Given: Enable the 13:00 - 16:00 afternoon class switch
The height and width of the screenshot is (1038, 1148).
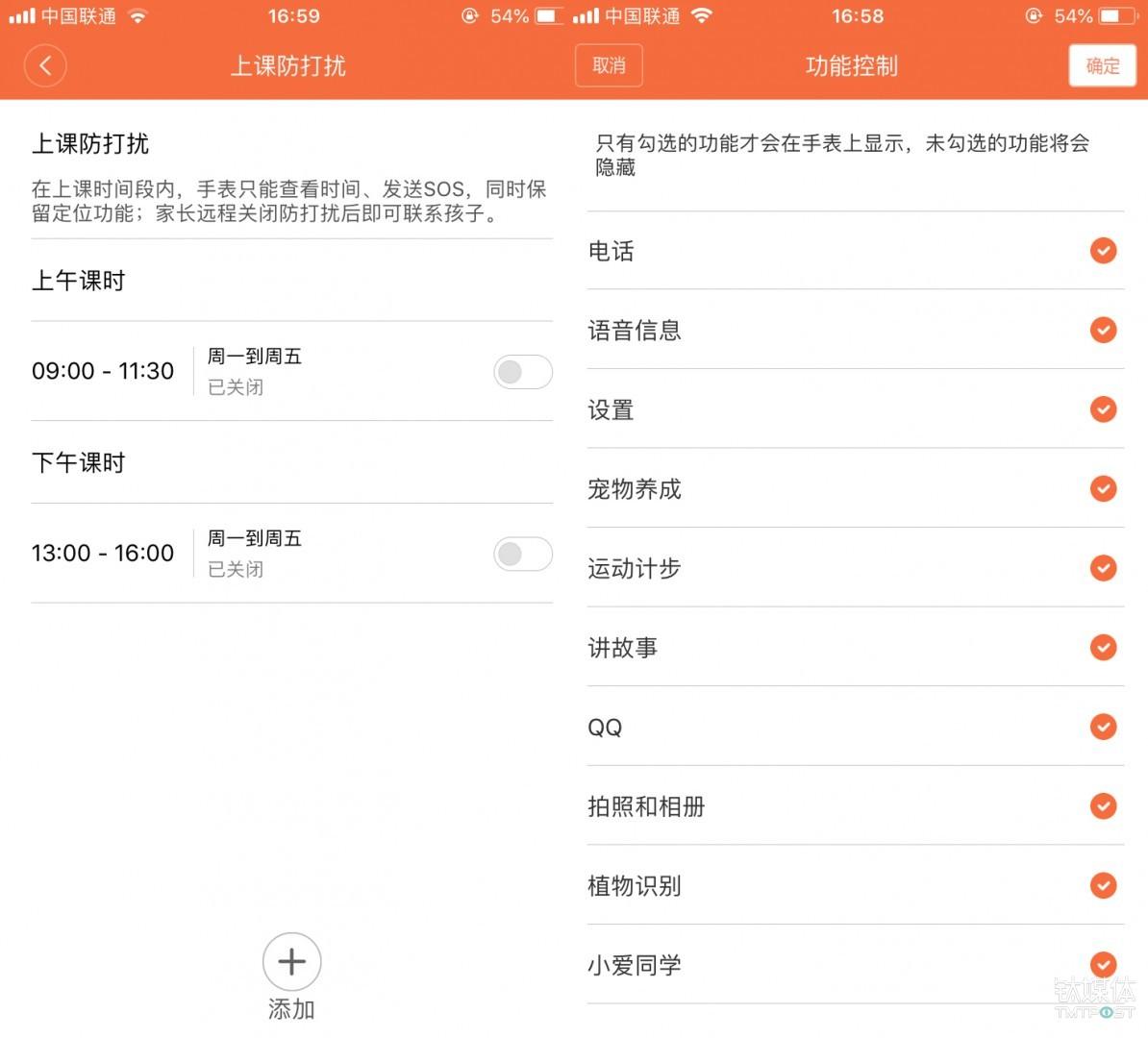Looking at the screenshot, I should [x=522, y=554].
